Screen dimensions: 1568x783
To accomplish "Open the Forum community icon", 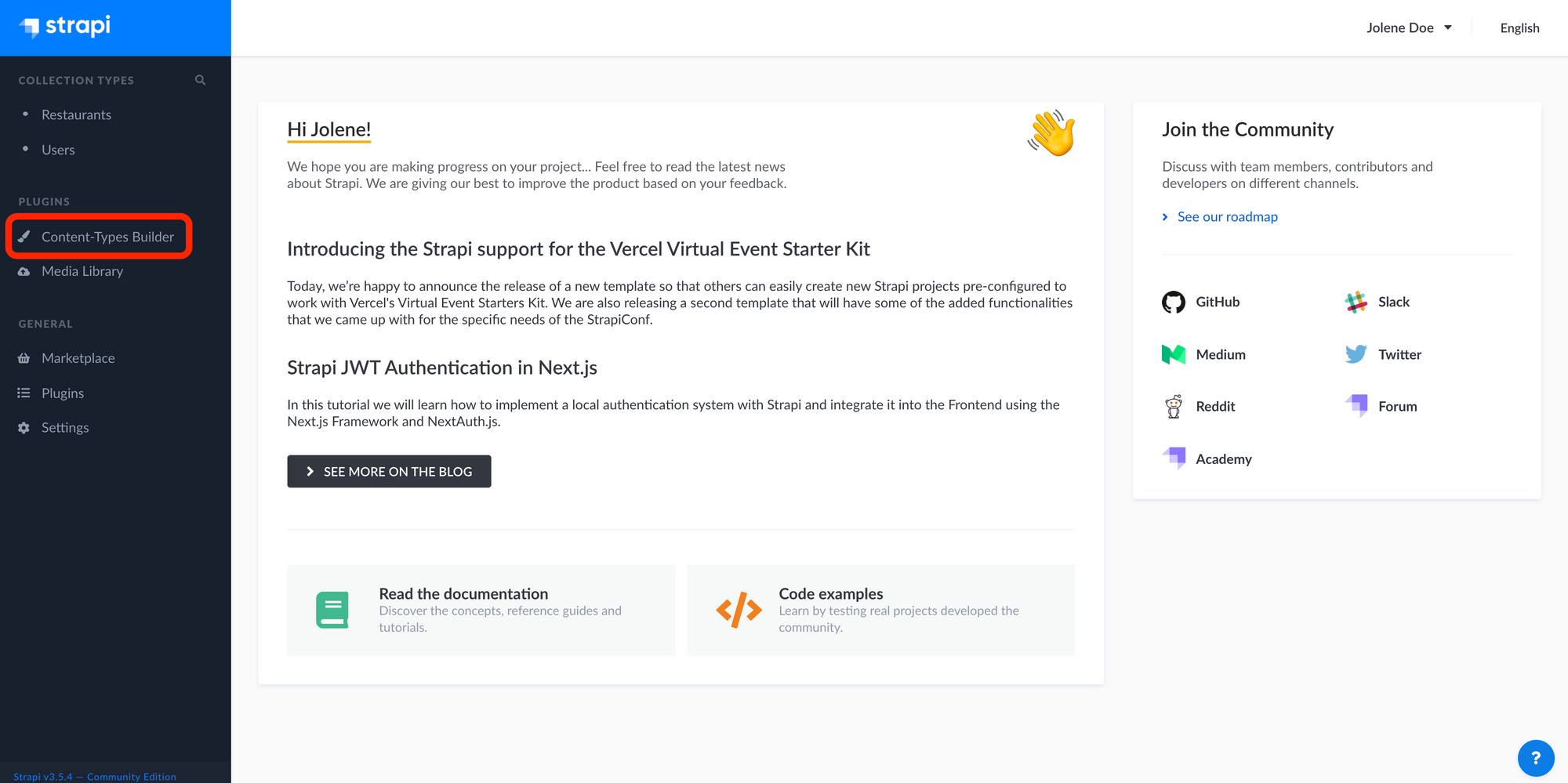I will 1356,405.
